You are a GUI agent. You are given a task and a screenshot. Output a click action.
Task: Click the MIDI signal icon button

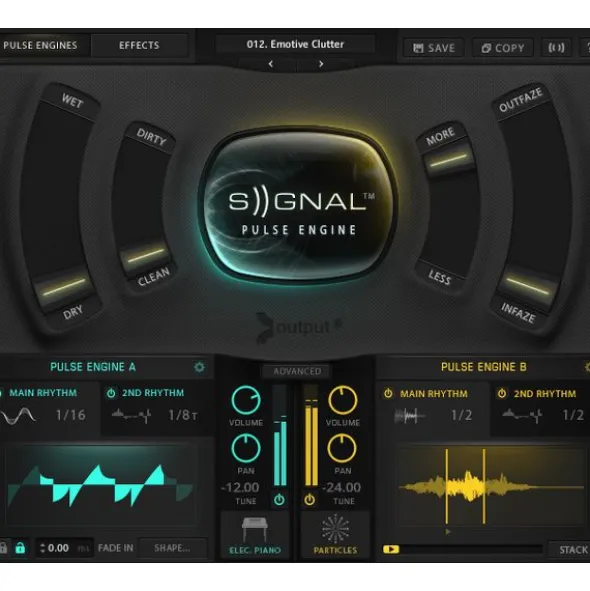point(556,48)
